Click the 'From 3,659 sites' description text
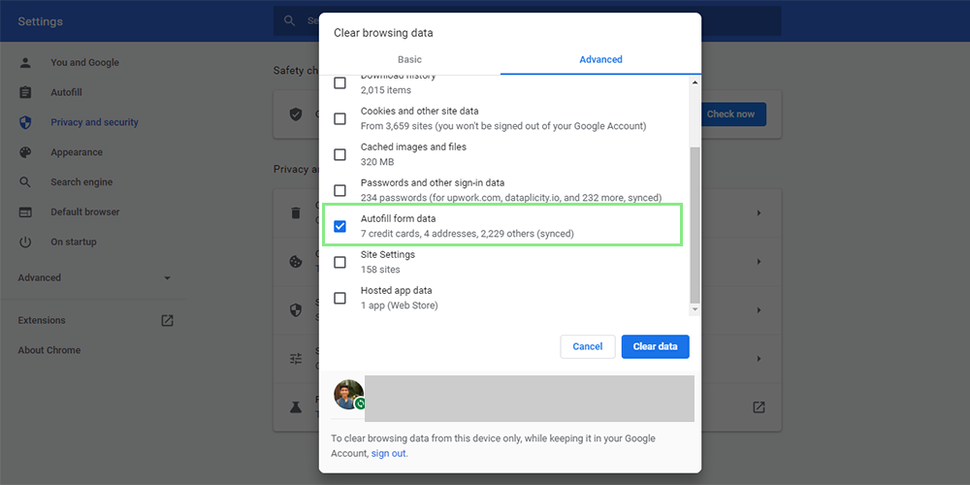Image resolution: width=970 pixels, height=485 pixels. coord(504,126)
